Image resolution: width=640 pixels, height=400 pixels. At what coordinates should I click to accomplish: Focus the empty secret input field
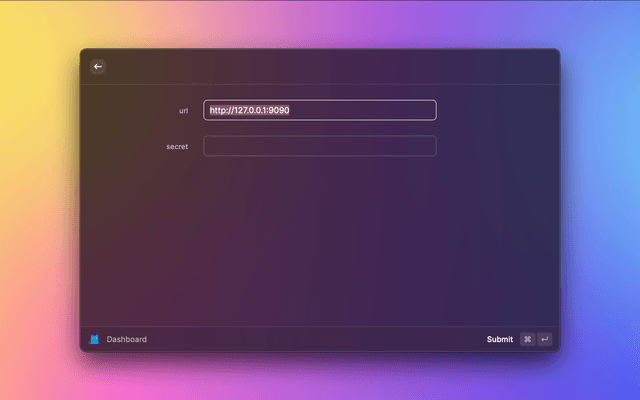click(x=319, y=146)
